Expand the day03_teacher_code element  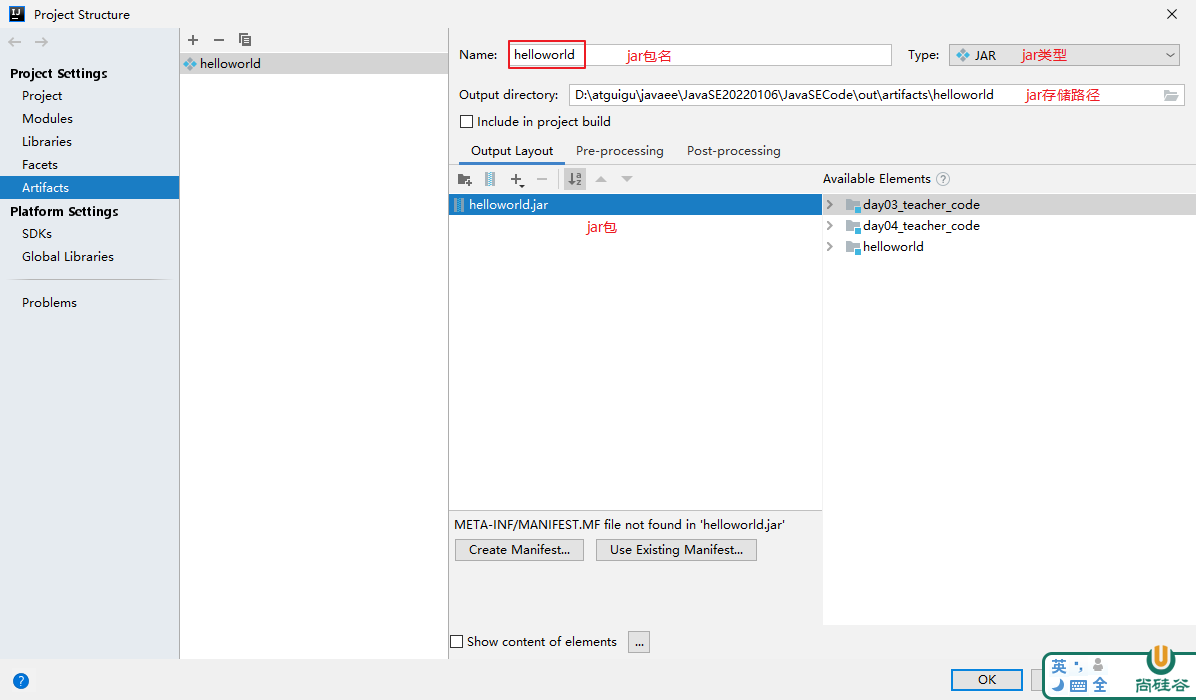click(x=830, y=205)
